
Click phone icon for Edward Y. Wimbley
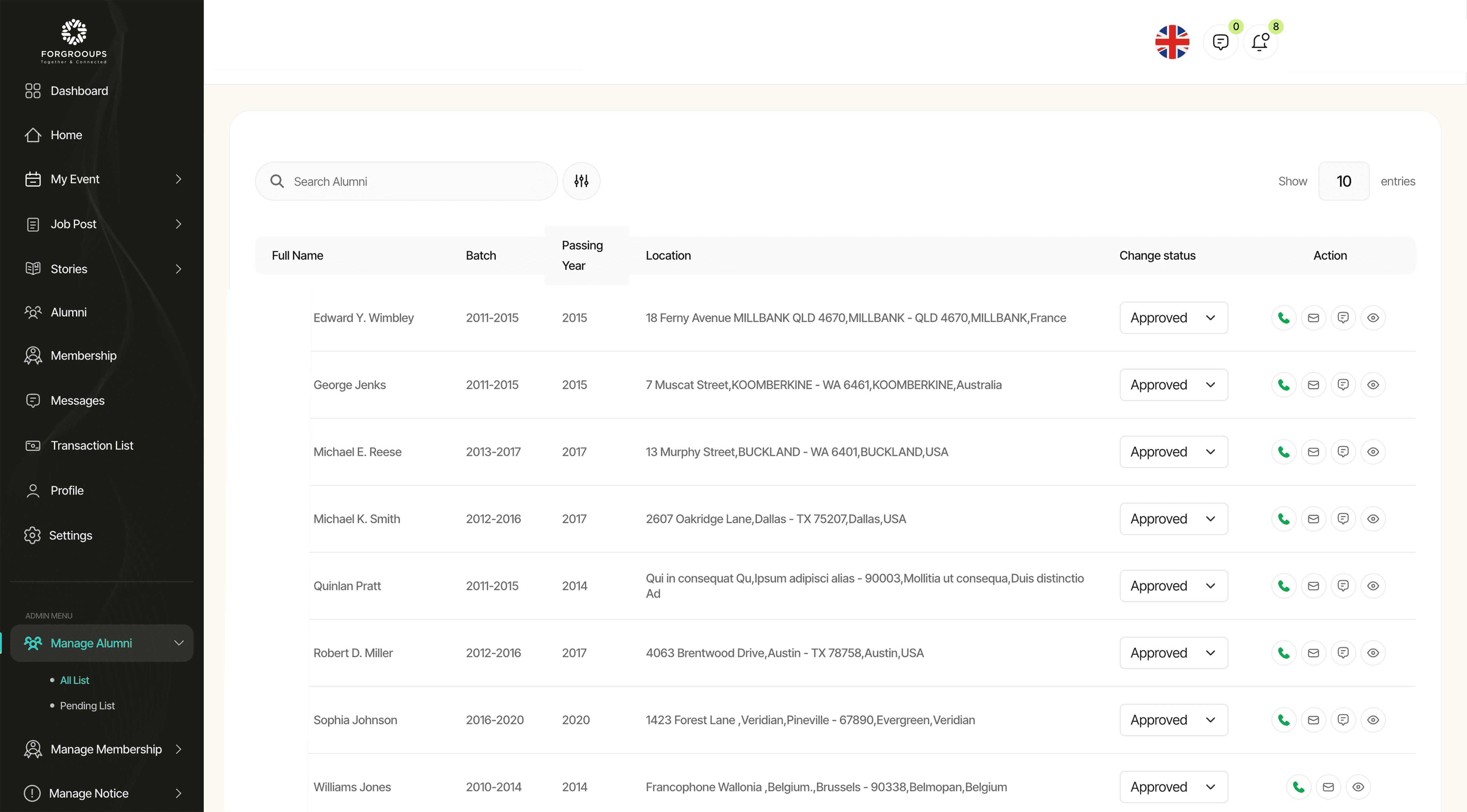[x=1284, y=318]
